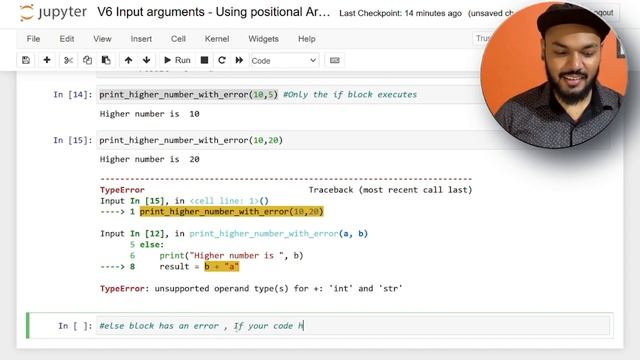Viewport: 640px width, 360px height.
Task: Open the Help menu
Action: [x=307, y=39]
